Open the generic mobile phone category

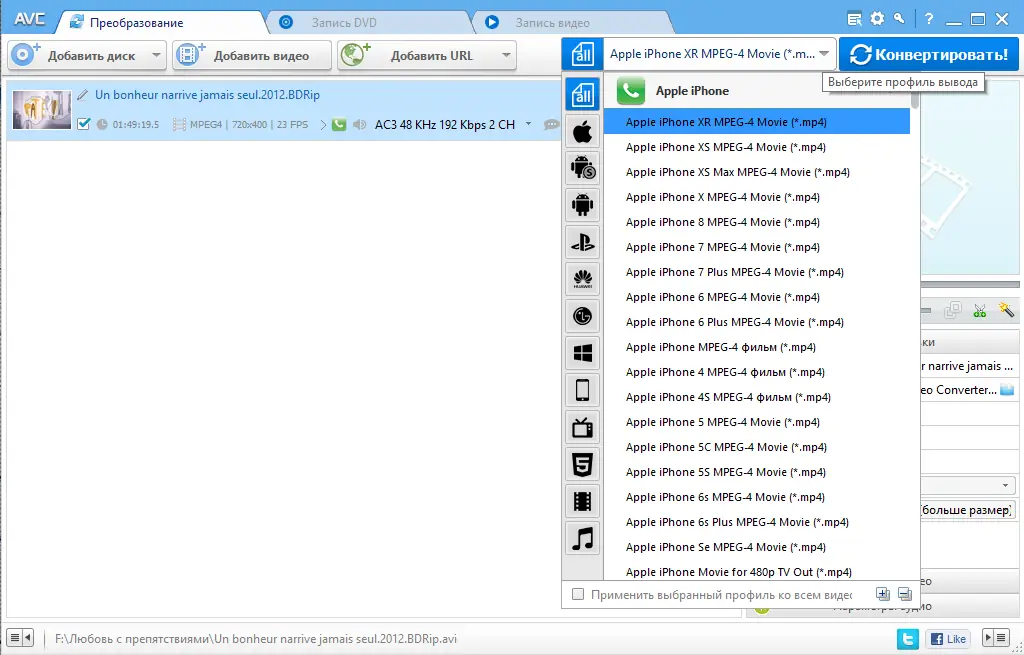[x=582, y=391]
